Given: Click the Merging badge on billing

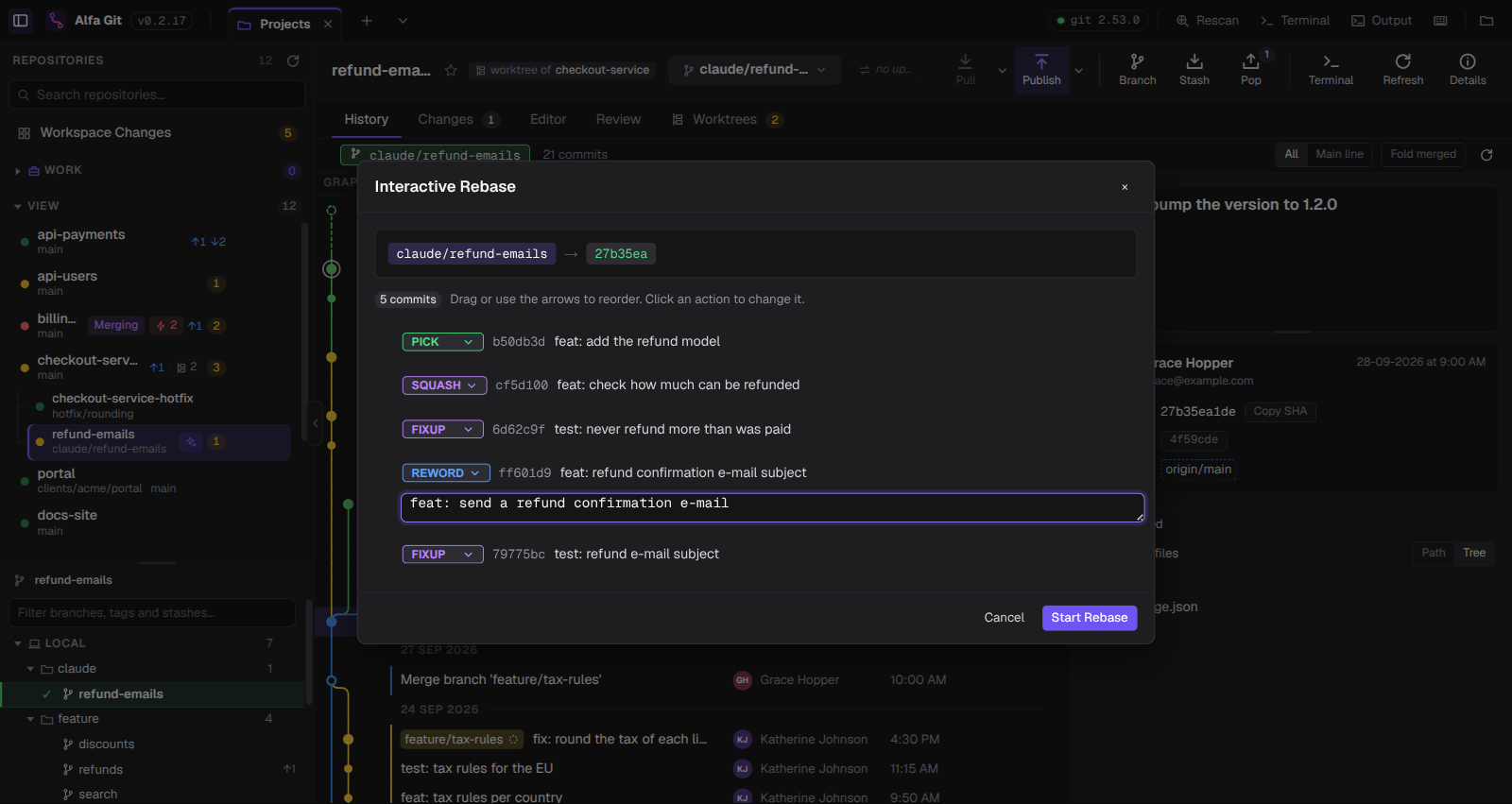Looking at the screenshot, I should (116, 325).
